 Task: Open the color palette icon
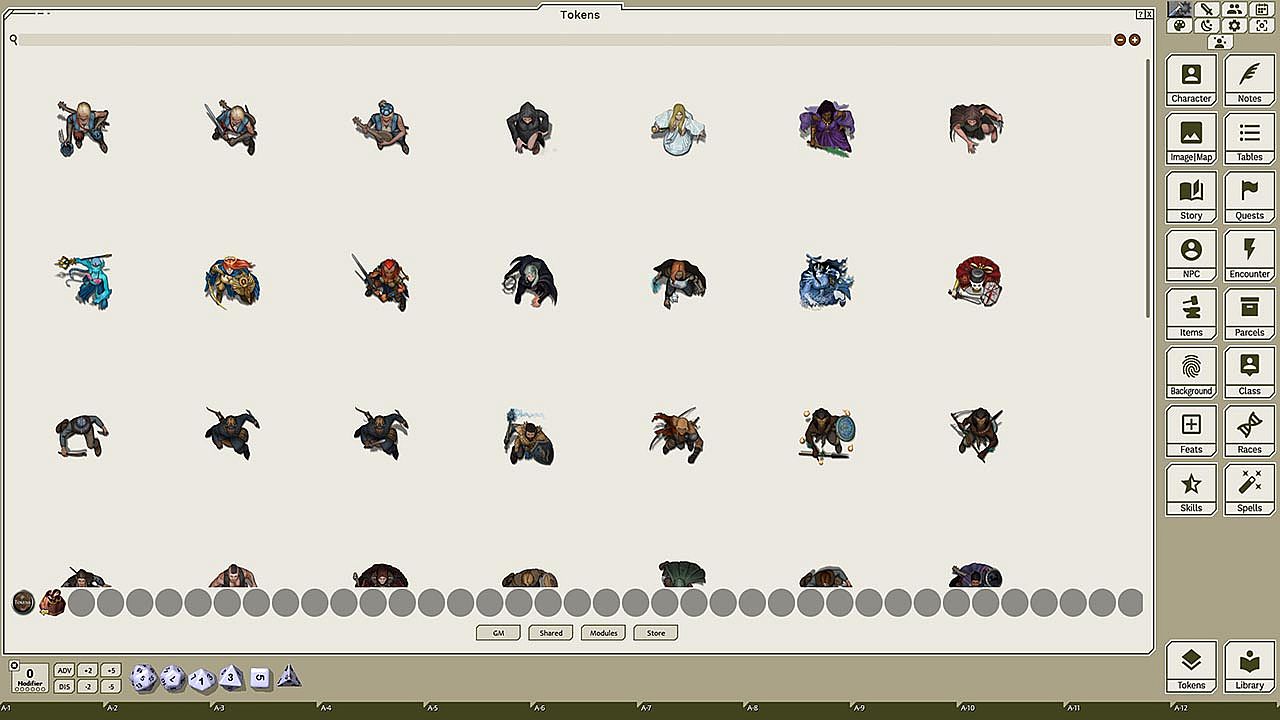(x=1179, y=25)
